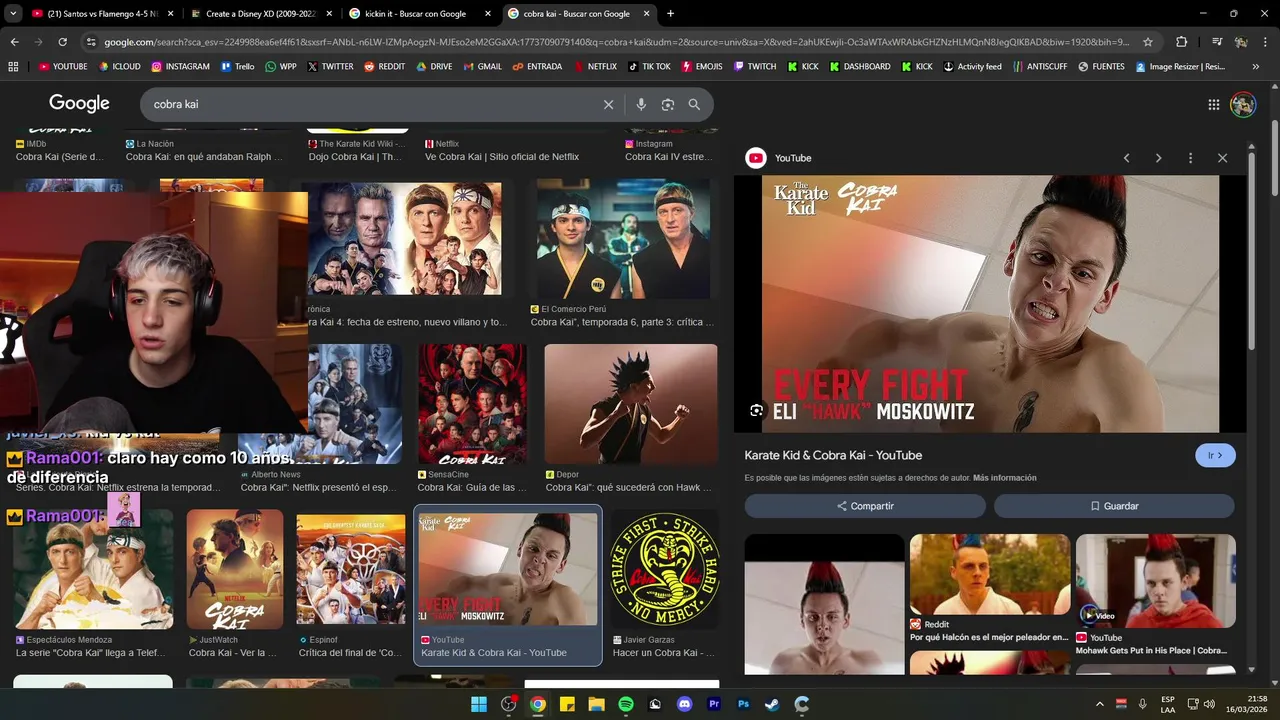Go back in browser history

point(14,42)
